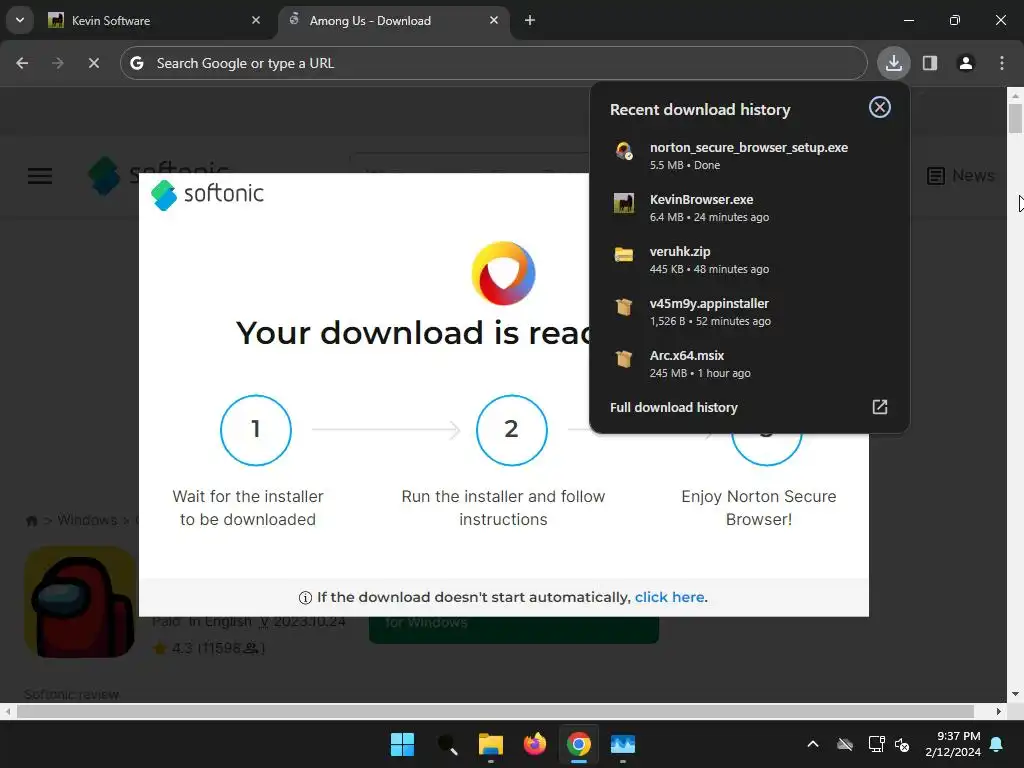This screenshot has width=1024, height=768.
Task: Click the external link icon for full history
Action: click(880, 407)
